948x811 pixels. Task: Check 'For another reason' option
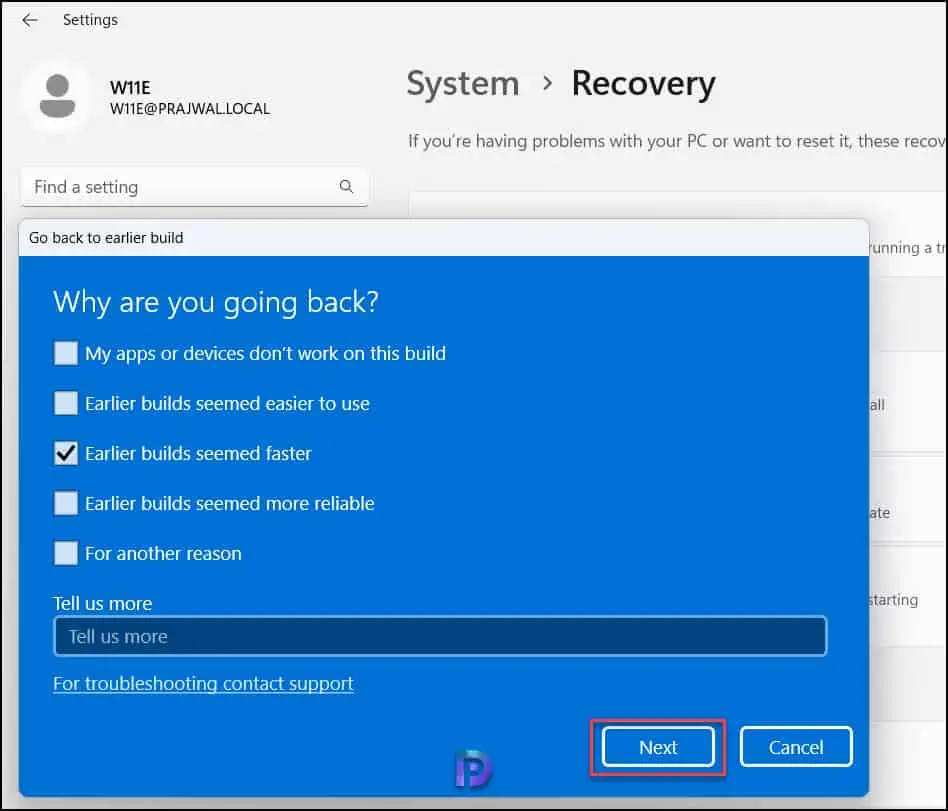click(66, 553)
